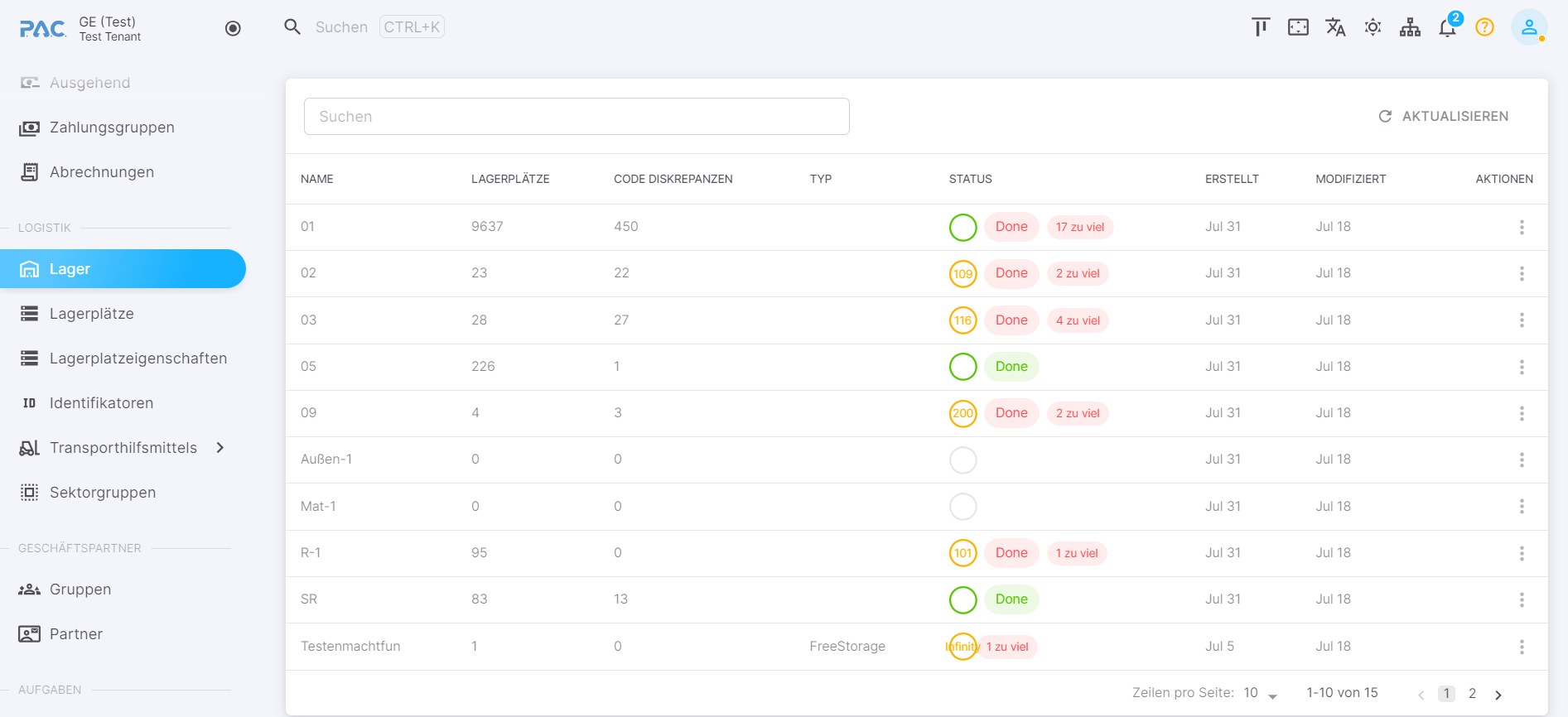
Task: Sort by STATUS column header
Action: tap(971, 179)
